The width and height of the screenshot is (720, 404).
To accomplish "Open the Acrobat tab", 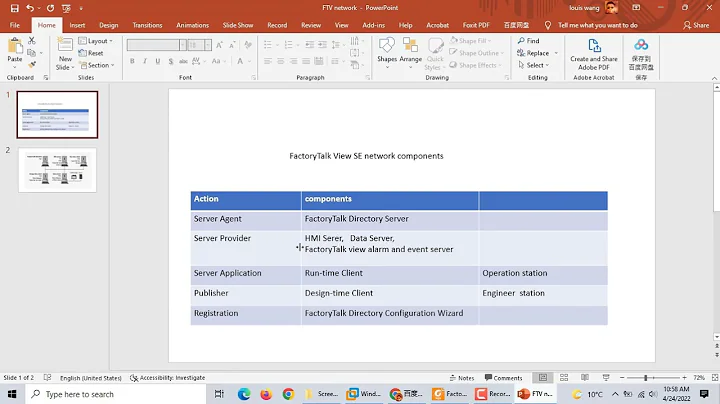I will point(438,25).
